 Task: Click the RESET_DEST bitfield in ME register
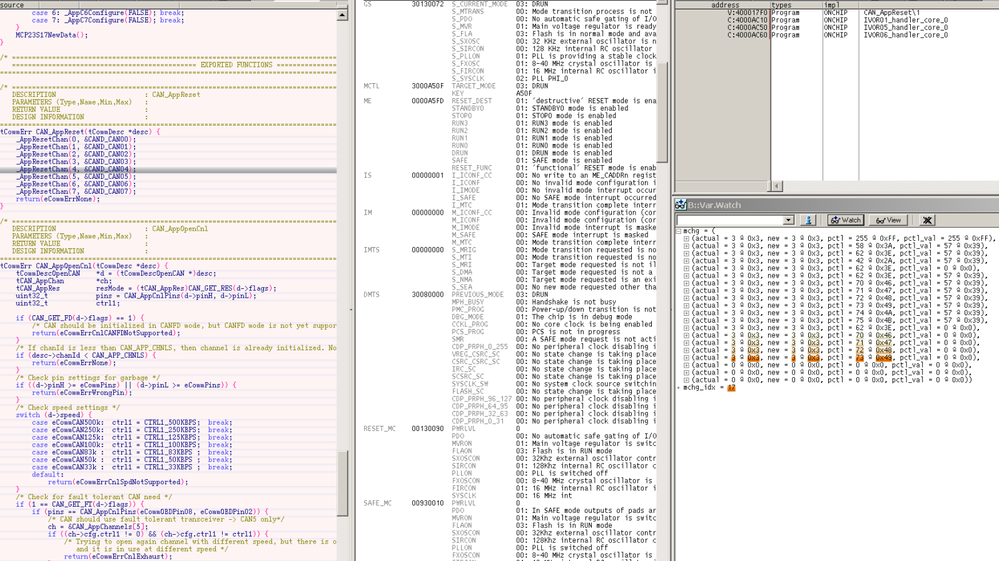tap(472, 101)
